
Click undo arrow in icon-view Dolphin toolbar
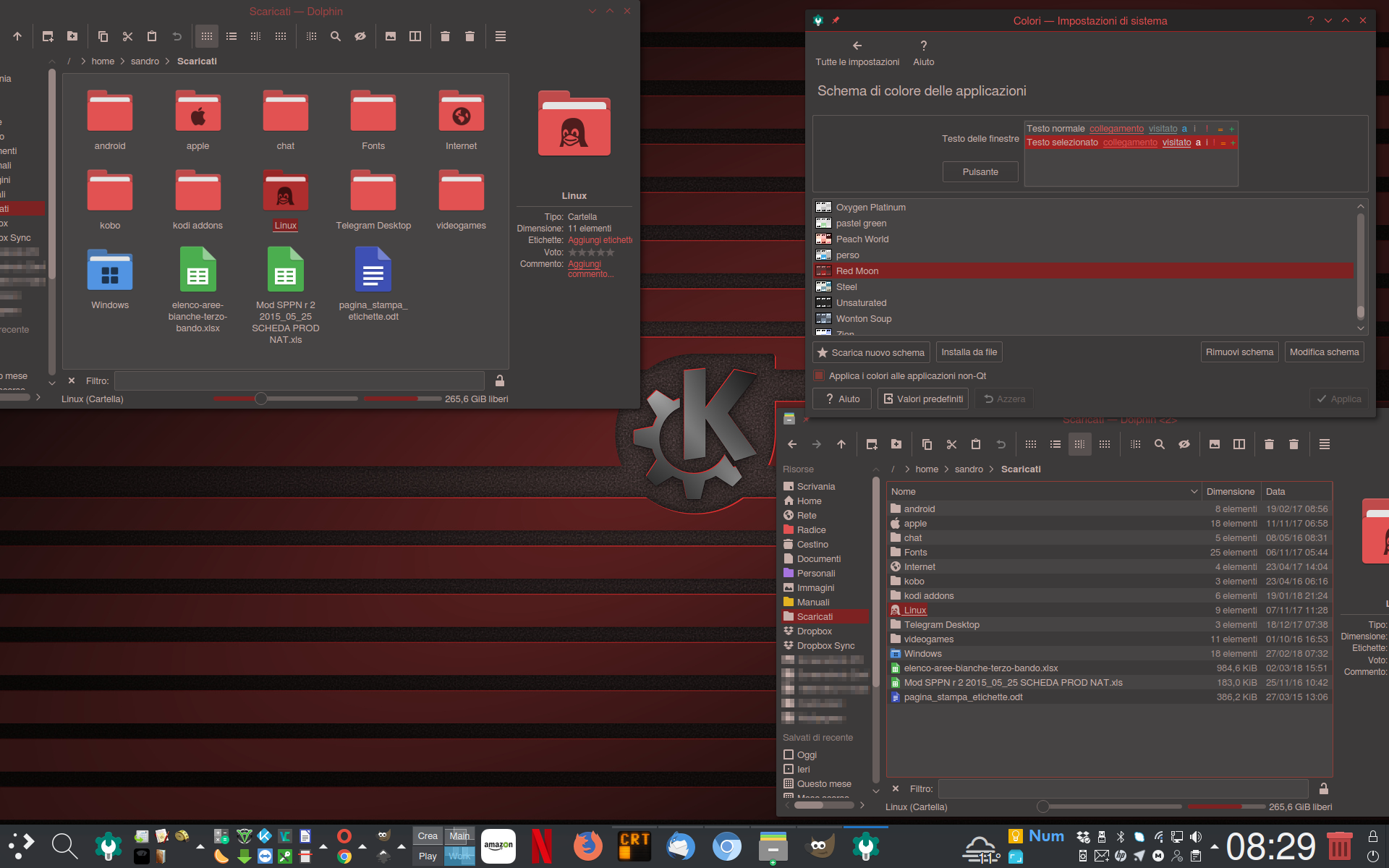coord(177,36)
